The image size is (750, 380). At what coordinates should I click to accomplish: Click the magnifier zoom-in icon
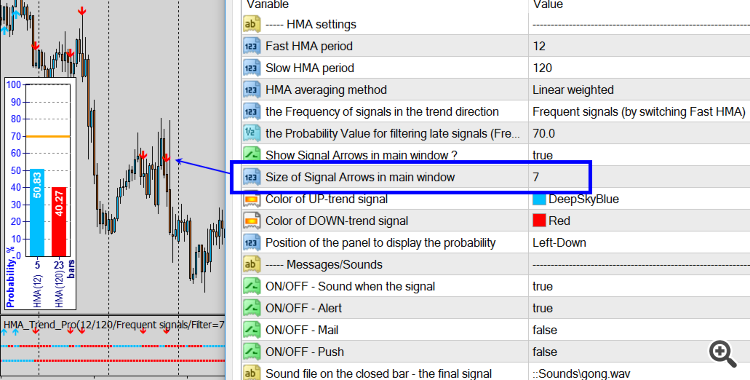[x=722, y=353]
